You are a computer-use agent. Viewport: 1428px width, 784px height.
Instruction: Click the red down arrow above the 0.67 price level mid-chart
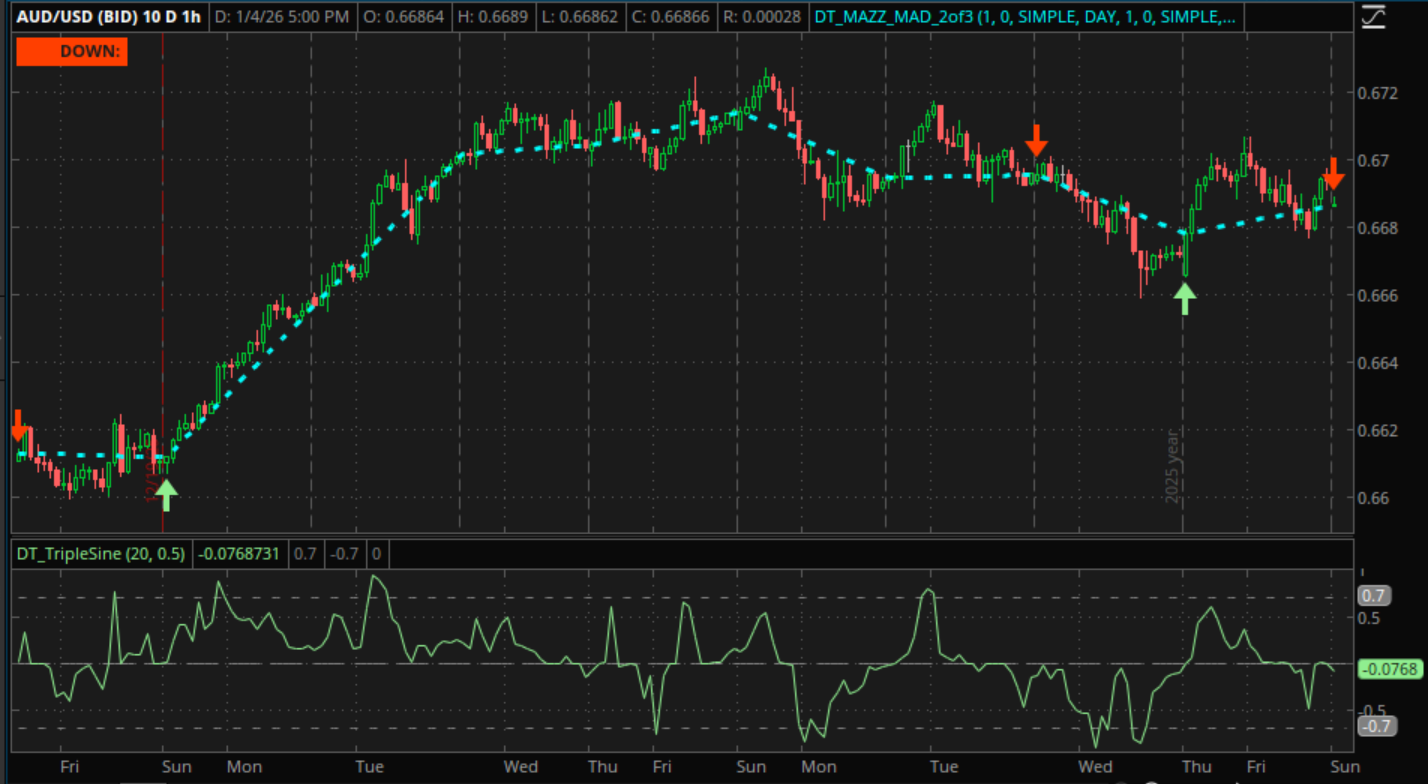coord(1038,140)
